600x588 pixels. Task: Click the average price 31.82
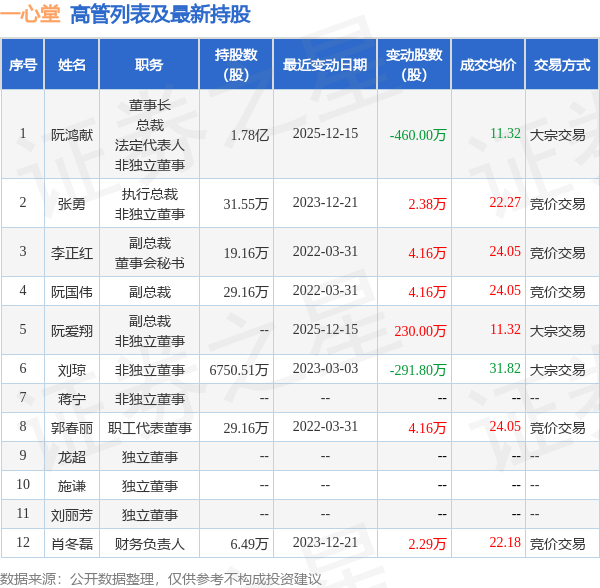[x=505, y=368]
